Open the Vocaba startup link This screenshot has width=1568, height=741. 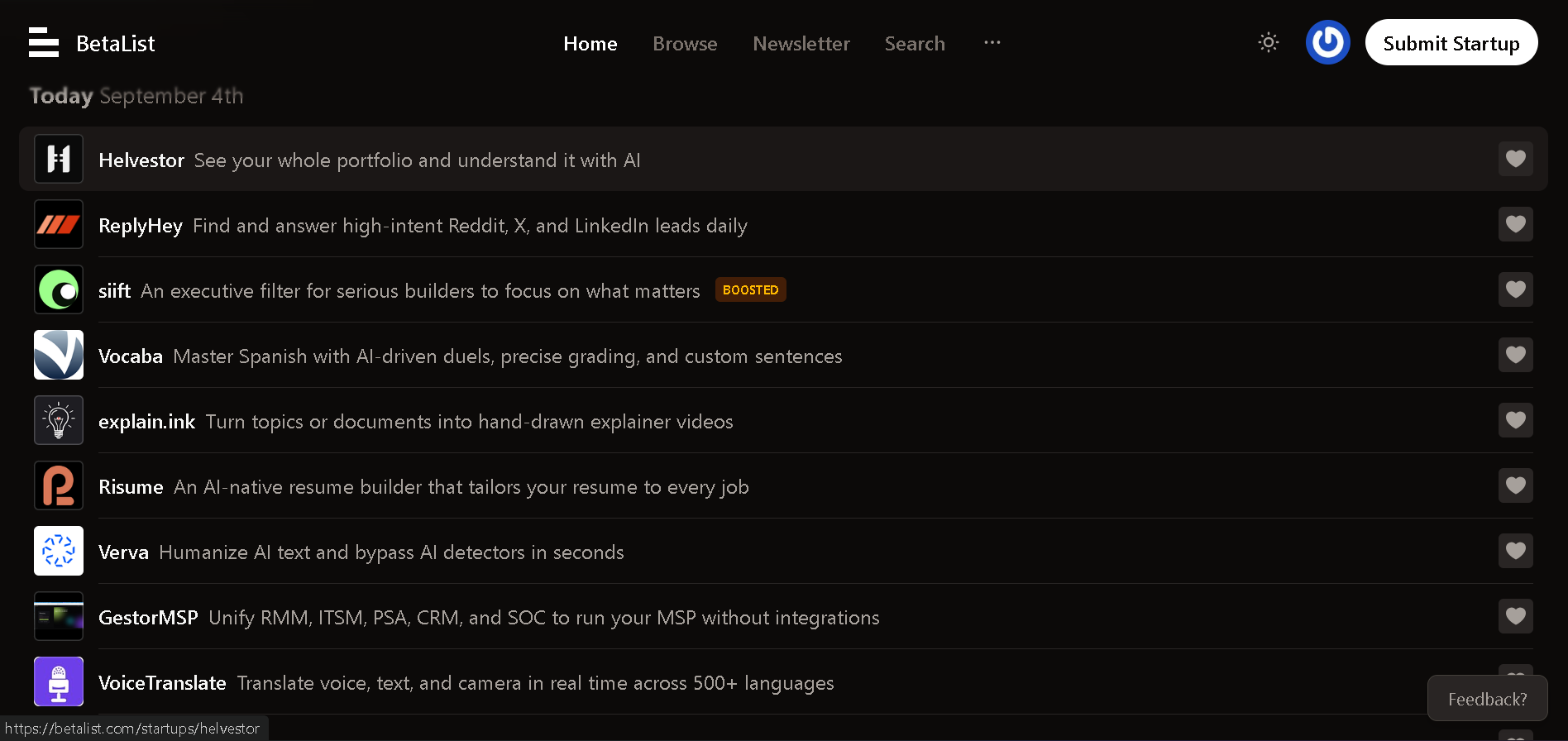[x=131, y=356]
